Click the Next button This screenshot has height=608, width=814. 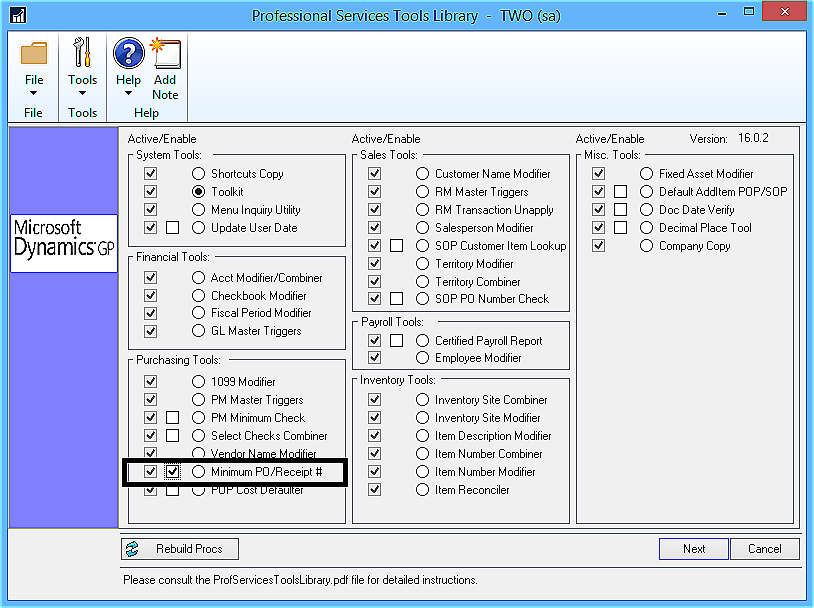click(693, 548)
